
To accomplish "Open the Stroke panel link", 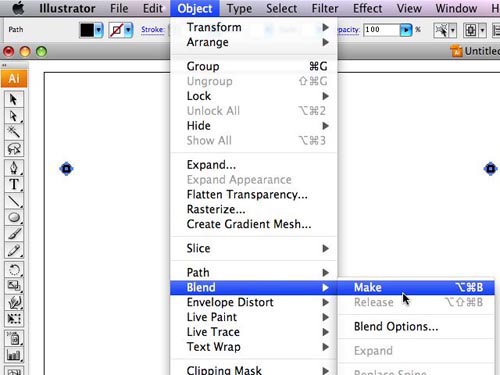I will point(152,30).
